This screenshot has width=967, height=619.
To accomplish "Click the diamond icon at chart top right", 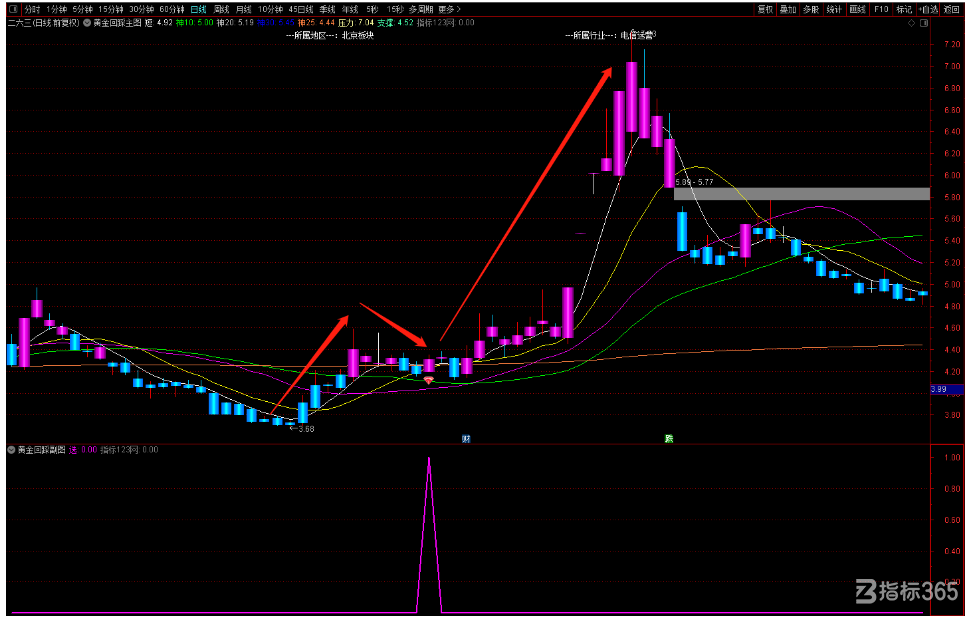I will [x=911, y=23].
